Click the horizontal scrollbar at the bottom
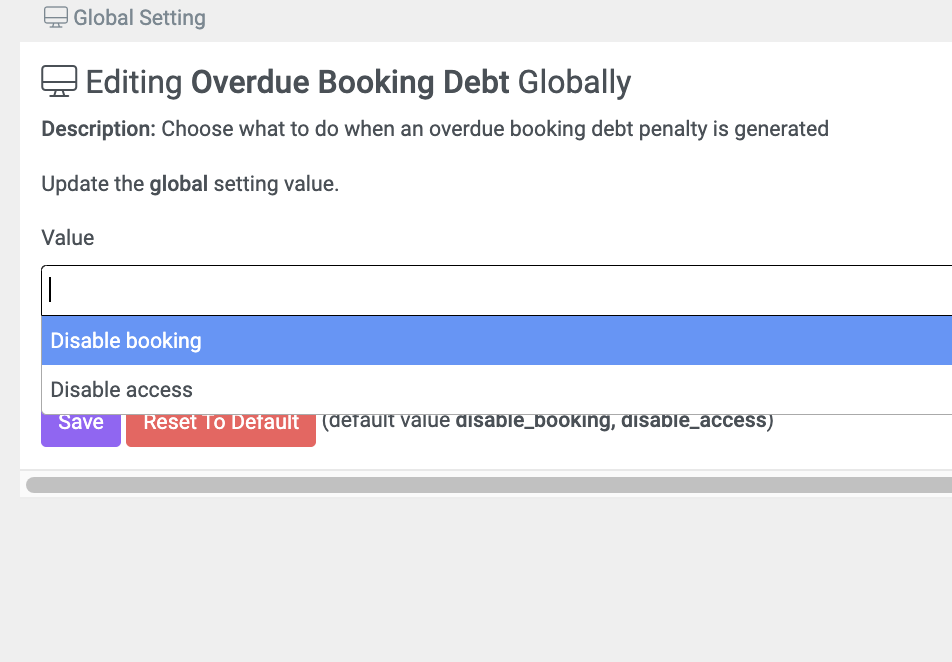 (x=489, y=485)
